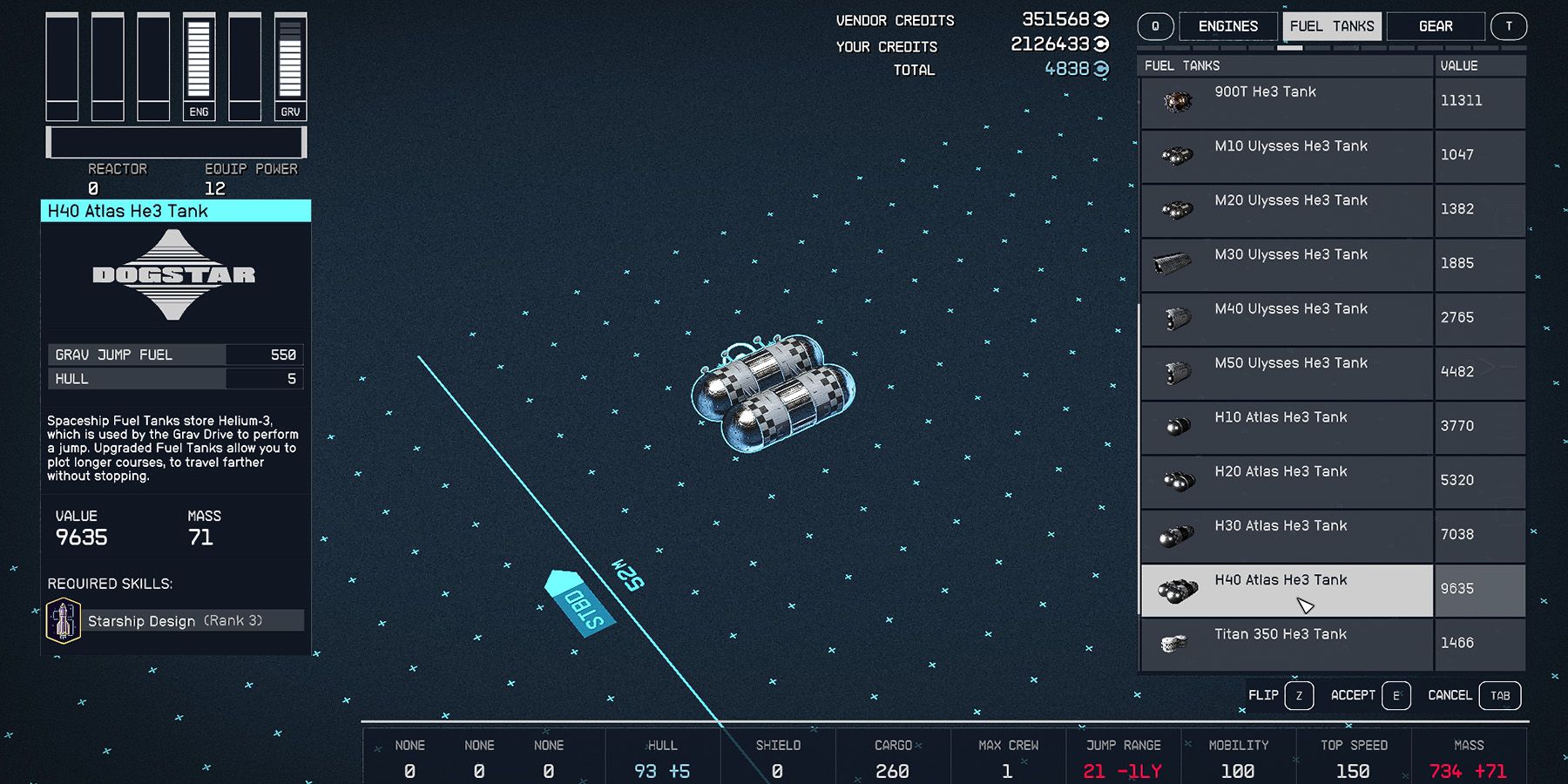Viewport: 1568px width, 784px height.
Task: Click the value 9635 in list
Action: coord(1480,591)
